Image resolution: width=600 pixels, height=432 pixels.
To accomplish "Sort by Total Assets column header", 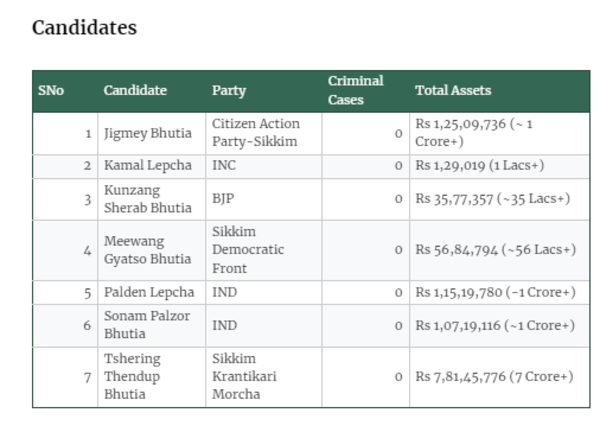I will point(453,91).
